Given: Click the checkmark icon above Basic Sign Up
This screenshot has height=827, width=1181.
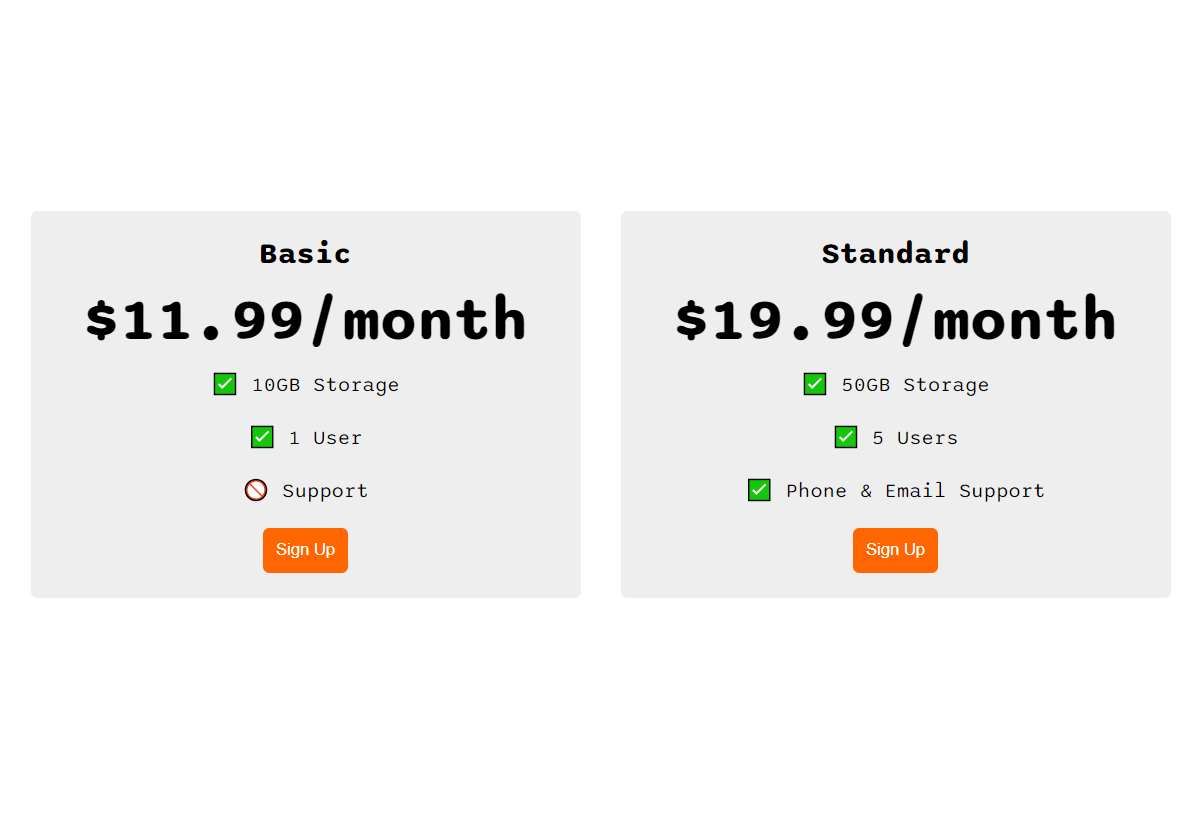Looking at the screenshot, I should (261, 437).
